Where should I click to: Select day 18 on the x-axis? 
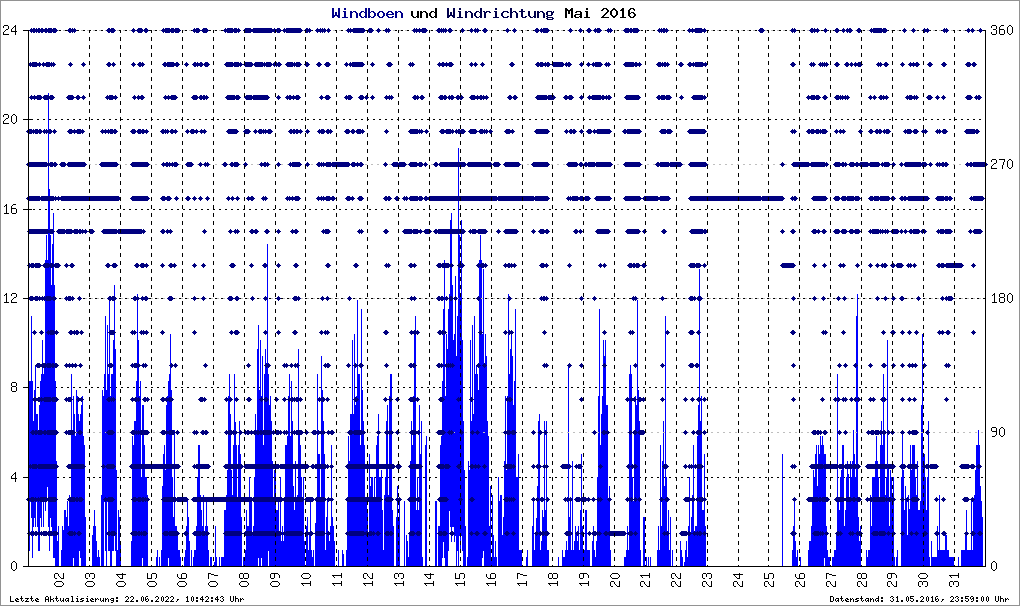pyautogui.click(x=553, y=579)
